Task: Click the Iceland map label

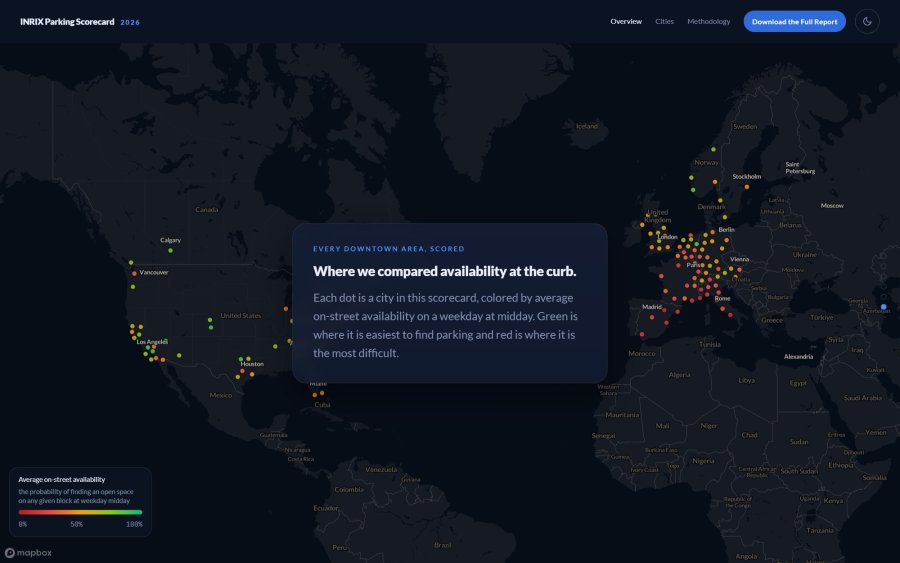Action: coord(587,126)
